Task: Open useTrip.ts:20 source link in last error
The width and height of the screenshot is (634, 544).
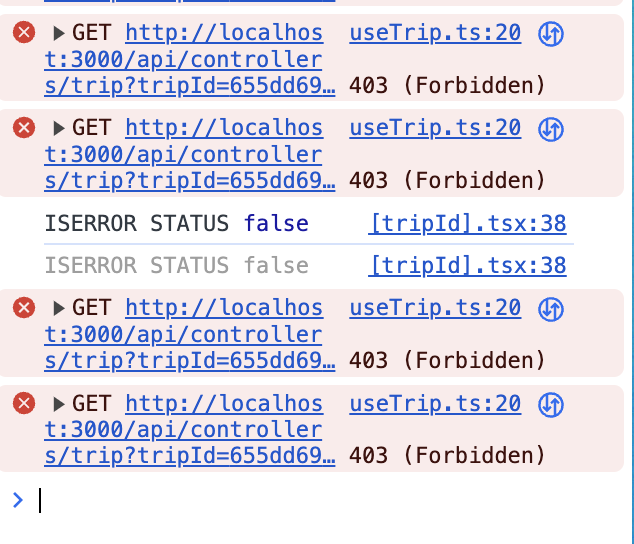Action: [x=435, y=404]
